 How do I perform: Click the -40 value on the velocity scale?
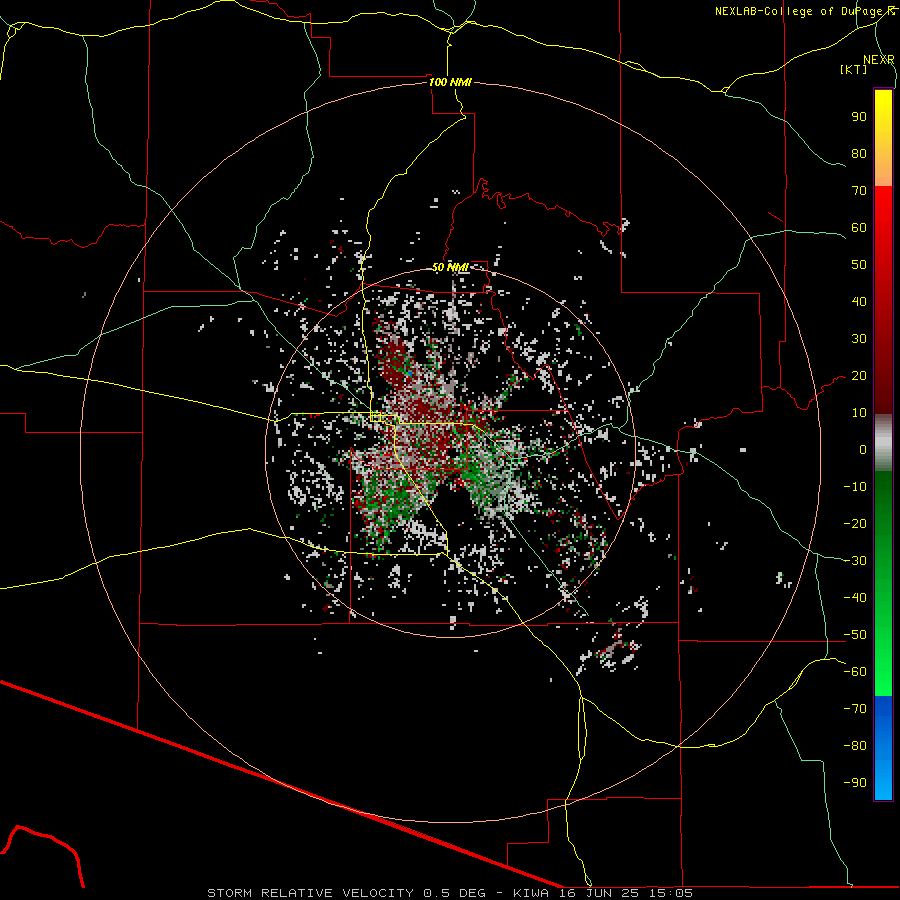pyautogui.click(x=855, y=598)
